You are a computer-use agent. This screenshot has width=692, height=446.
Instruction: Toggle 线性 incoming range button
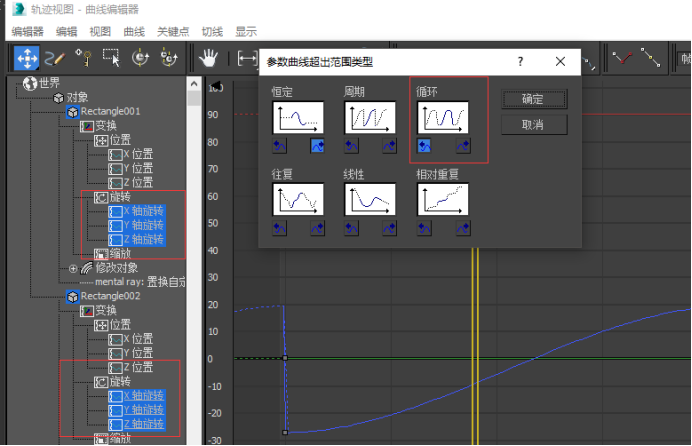[351, 228]
